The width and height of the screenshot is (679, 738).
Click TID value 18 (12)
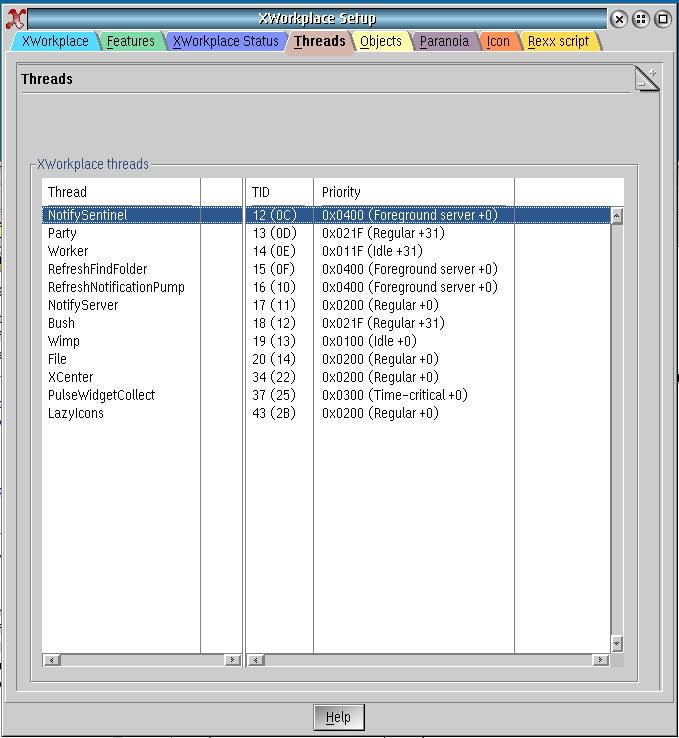coord(274,323)
